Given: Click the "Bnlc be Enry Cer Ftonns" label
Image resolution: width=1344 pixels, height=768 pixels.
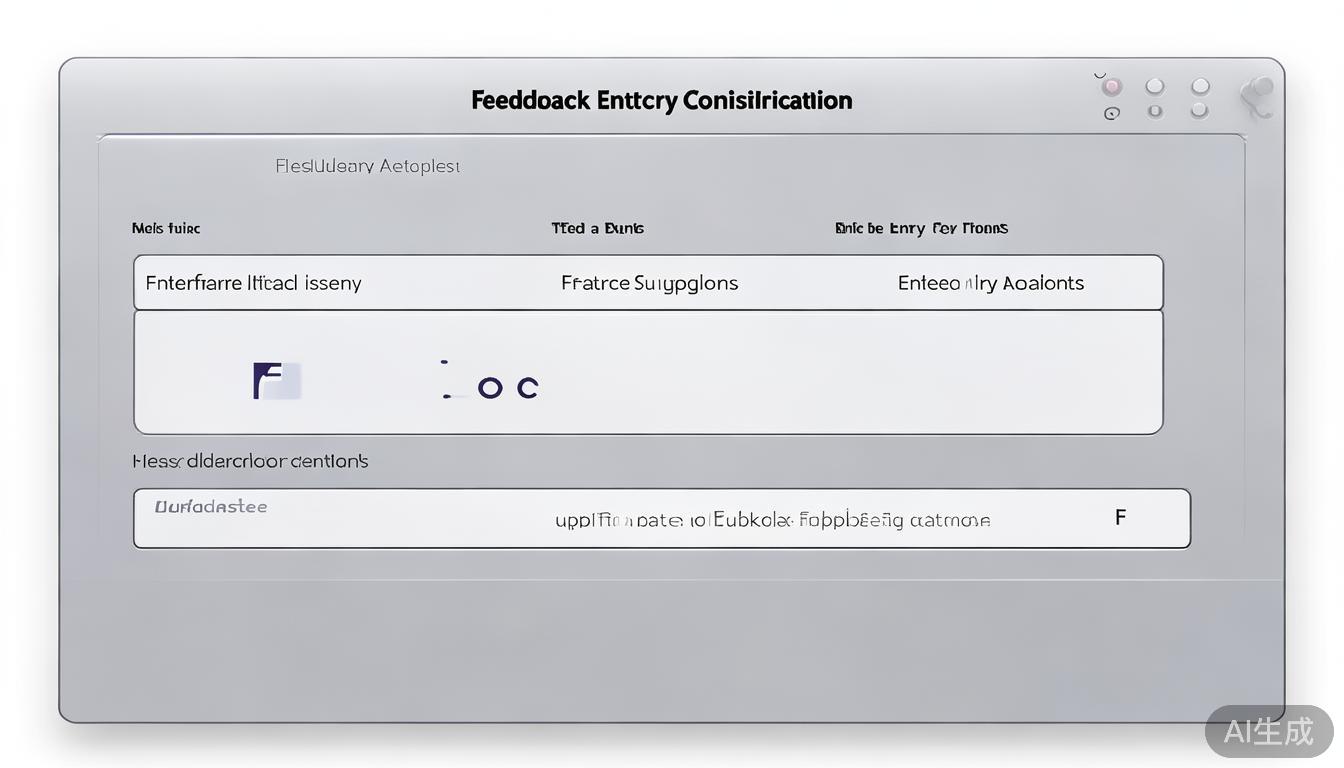Looking at the screenshot, I should 921,228.
